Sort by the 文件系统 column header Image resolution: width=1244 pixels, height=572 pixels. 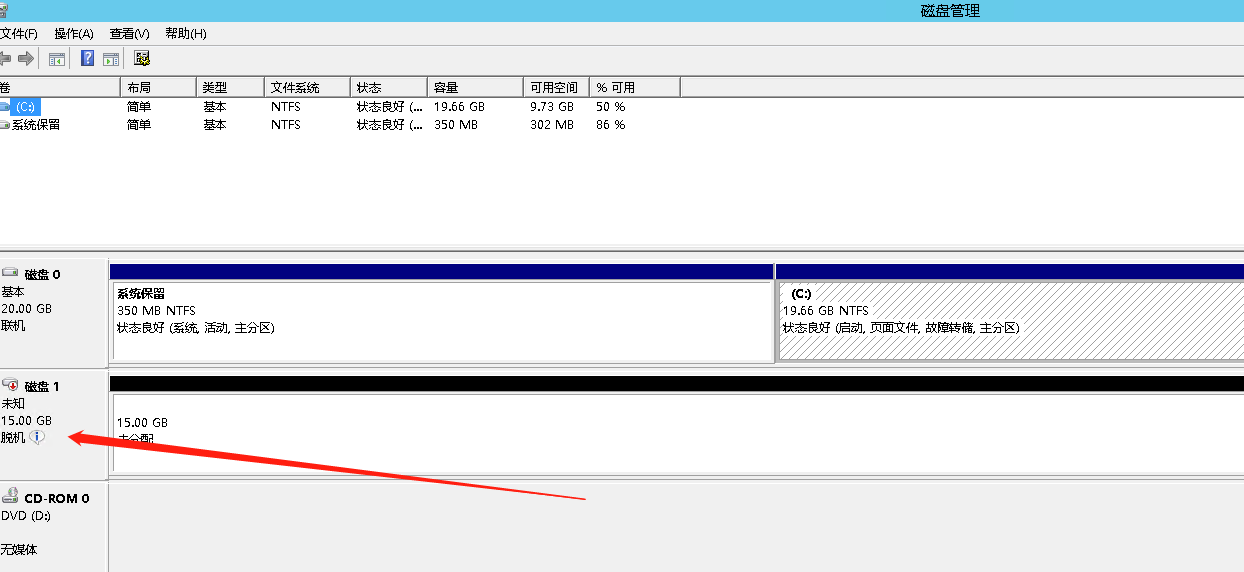[x=306, y=88]
